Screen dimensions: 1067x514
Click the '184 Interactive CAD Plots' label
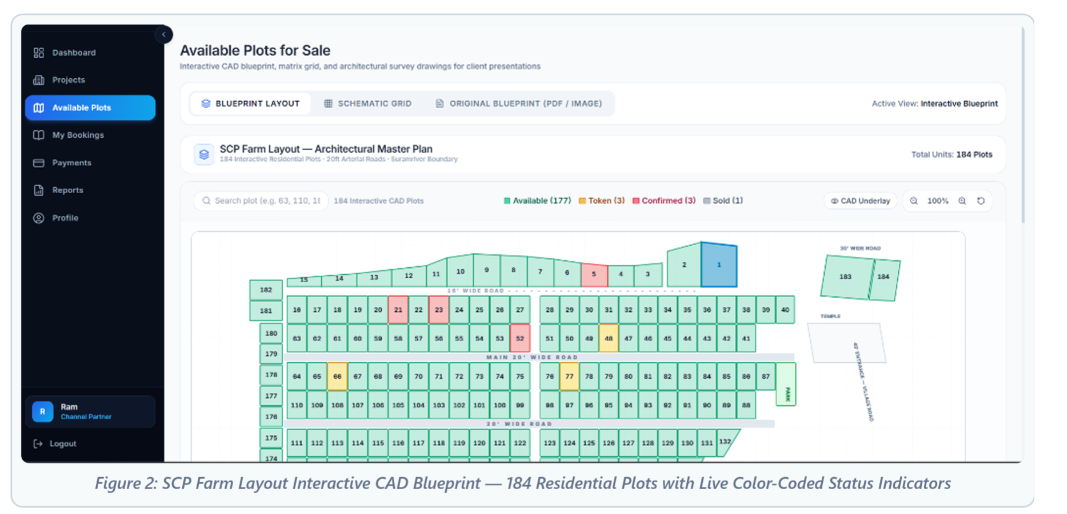(378, 201)
